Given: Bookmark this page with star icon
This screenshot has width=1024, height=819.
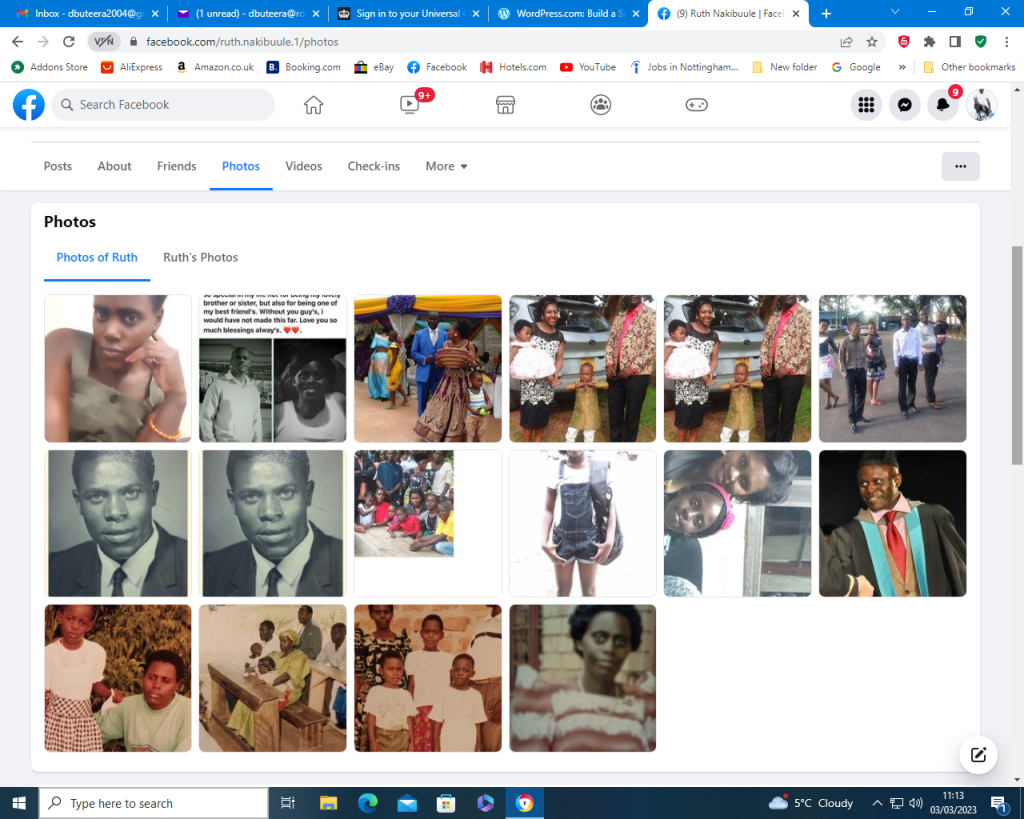Looking at the screenshot, I should (872, 42).
